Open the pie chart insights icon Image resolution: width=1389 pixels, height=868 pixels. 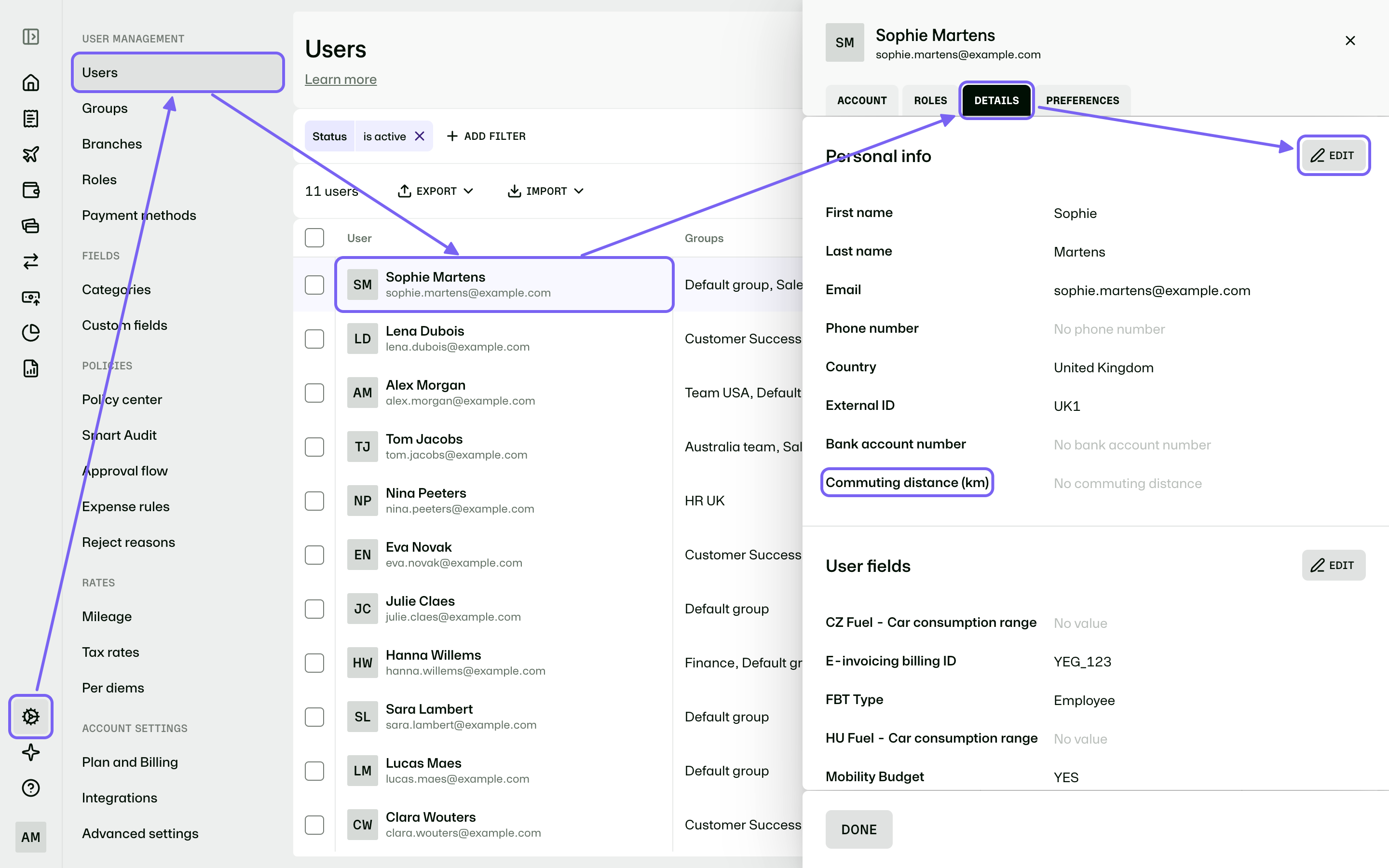(30, 332)
